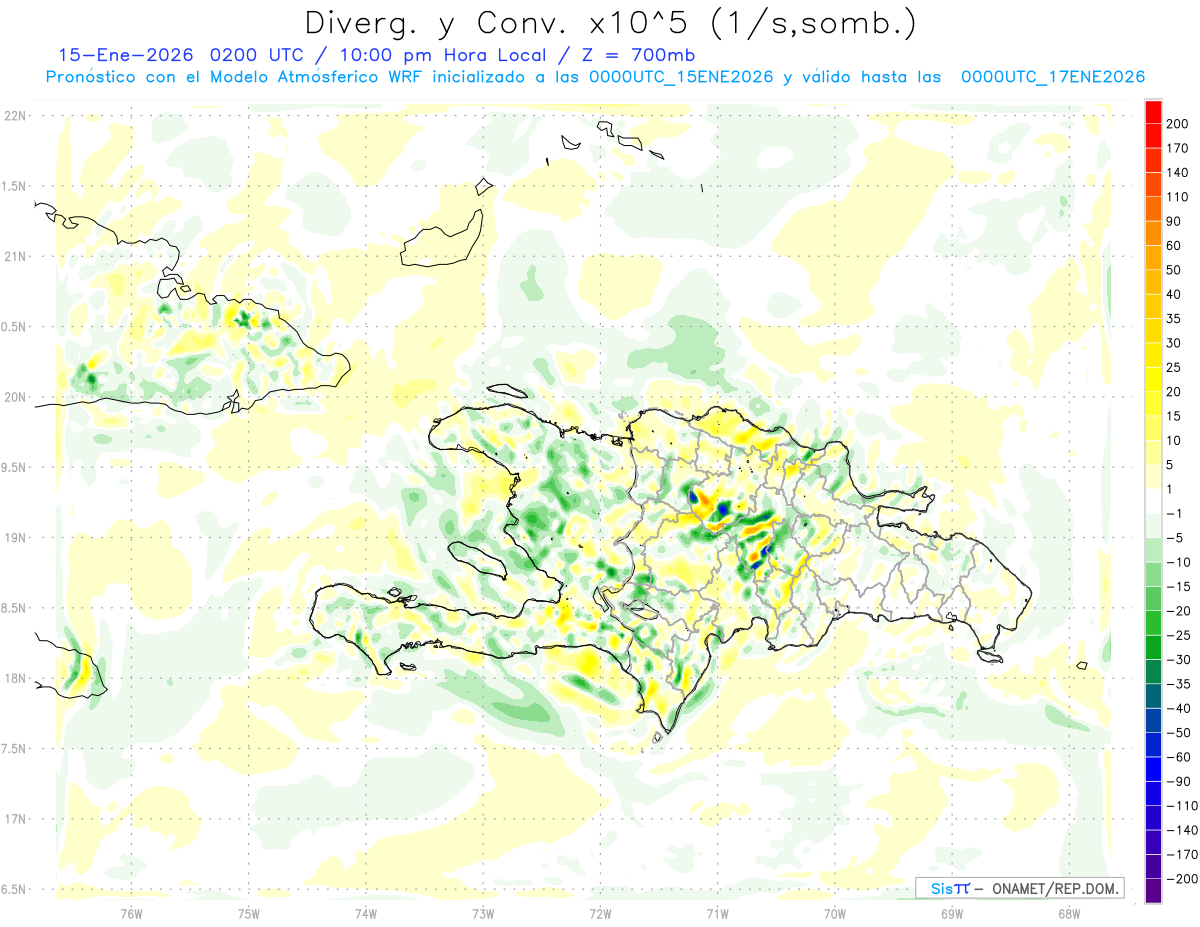Click the positive '90' colorbar label

[1174, 221]
